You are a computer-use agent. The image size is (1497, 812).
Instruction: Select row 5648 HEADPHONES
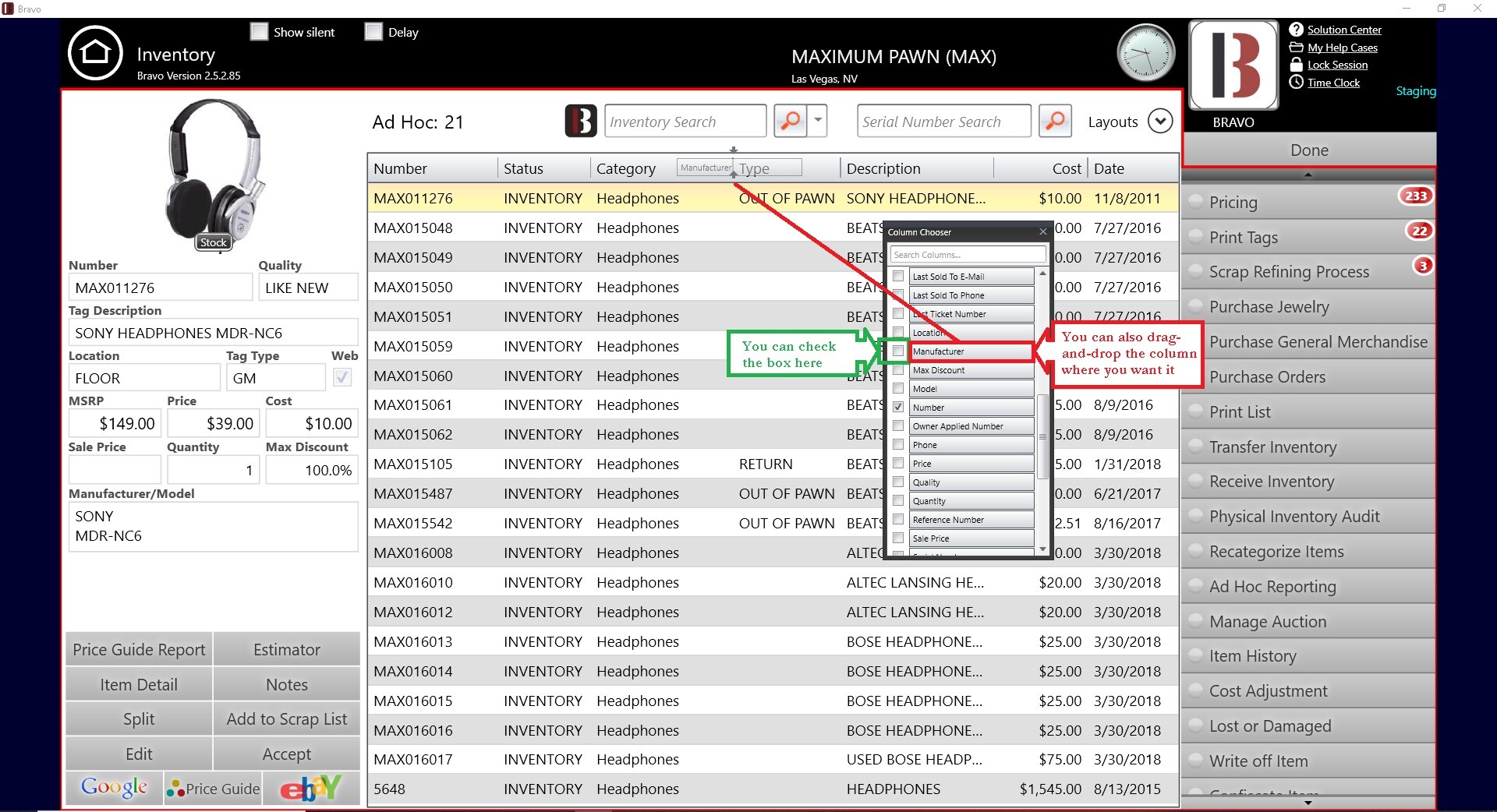tap(773, 789)
